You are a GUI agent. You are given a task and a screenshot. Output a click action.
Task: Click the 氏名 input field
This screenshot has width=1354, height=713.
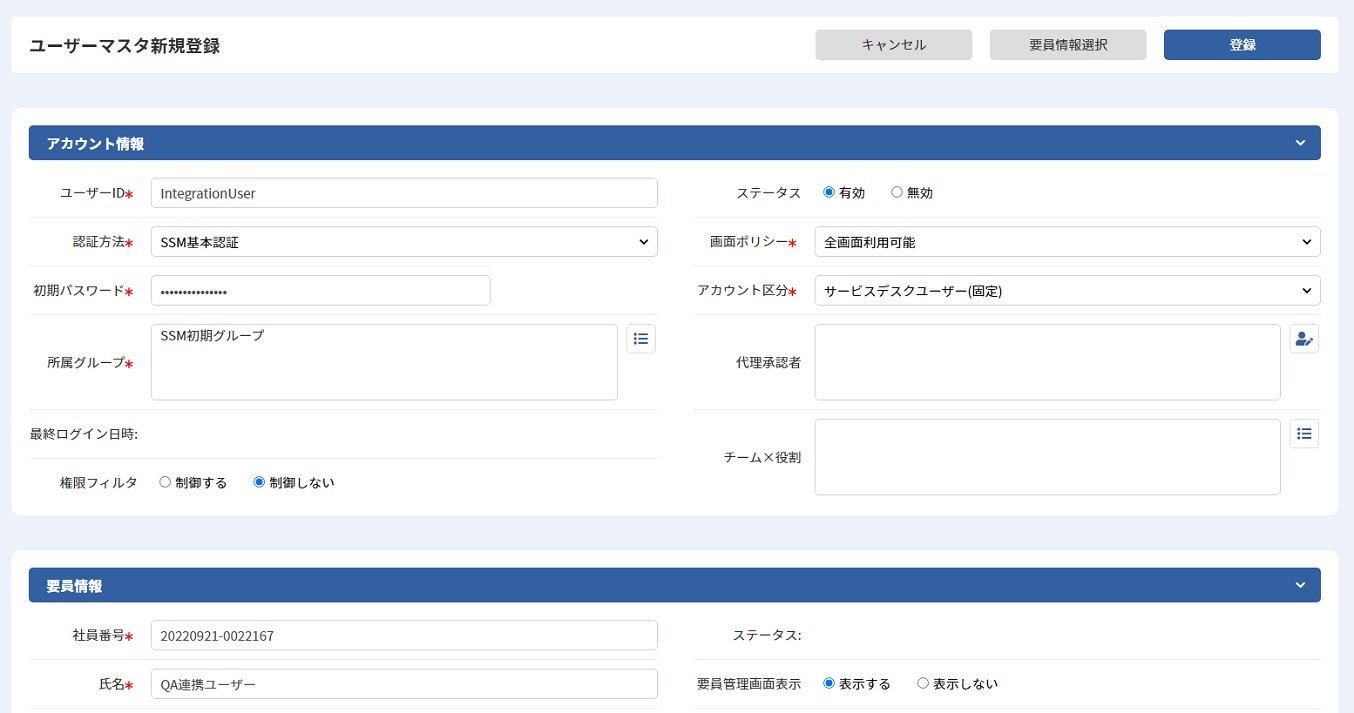click(x=404, y=684)
